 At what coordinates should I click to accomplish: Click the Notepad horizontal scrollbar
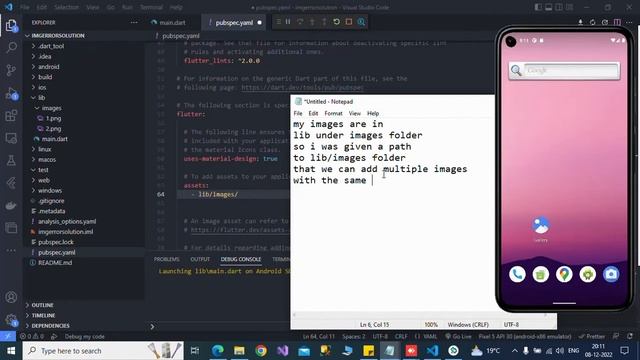[x=420, y=315]
